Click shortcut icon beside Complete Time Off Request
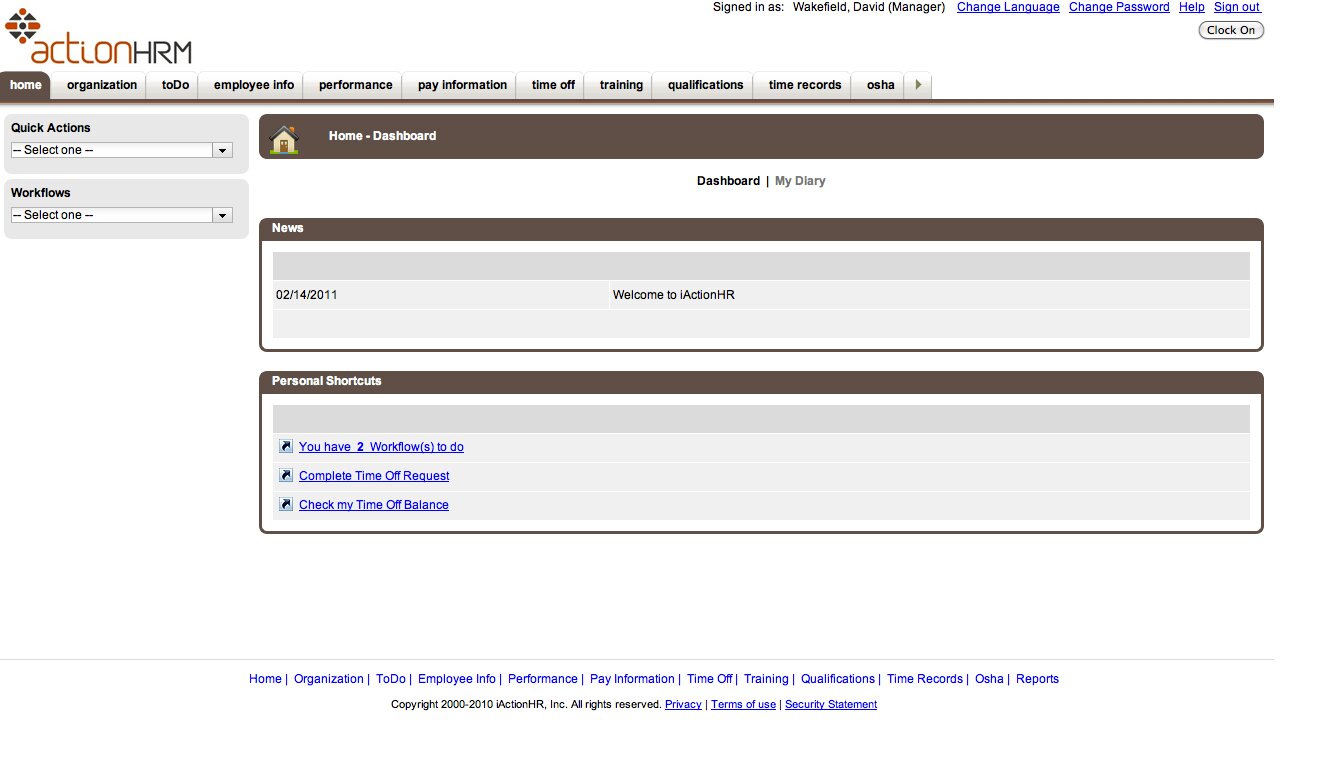Viewport: 1319px width, 761px height. click(x=286, y=476)
